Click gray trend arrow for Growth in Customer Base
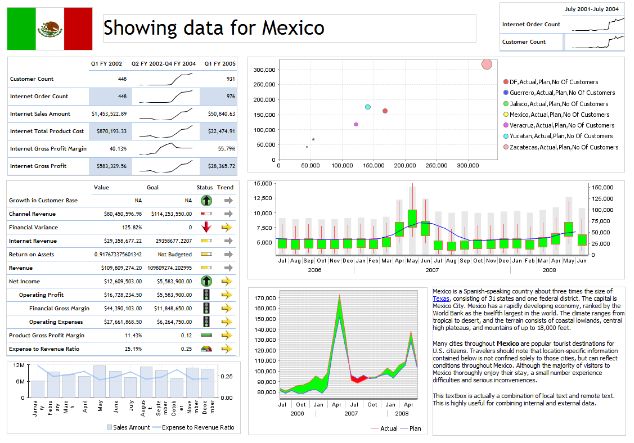Viewport: 634px width, 443px height. click(x=228, y=200)
